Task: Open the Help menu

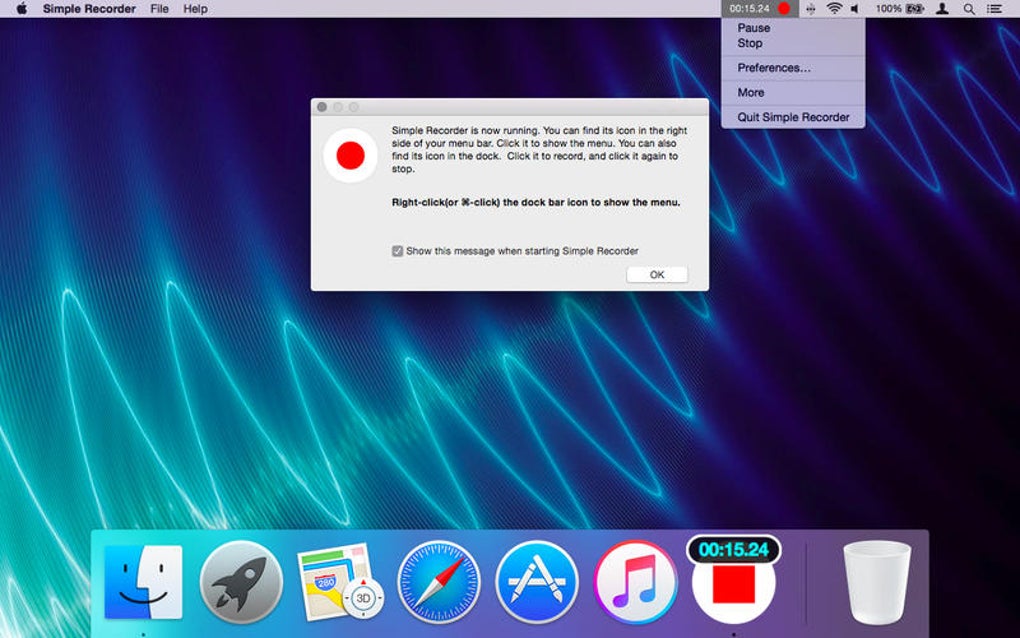Action: coord(194,9)
